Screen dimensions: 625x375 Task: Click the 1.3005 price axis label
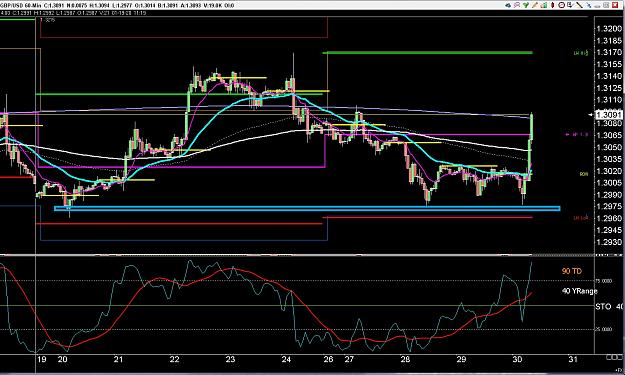pyautogui.click(x=609, y=183)
